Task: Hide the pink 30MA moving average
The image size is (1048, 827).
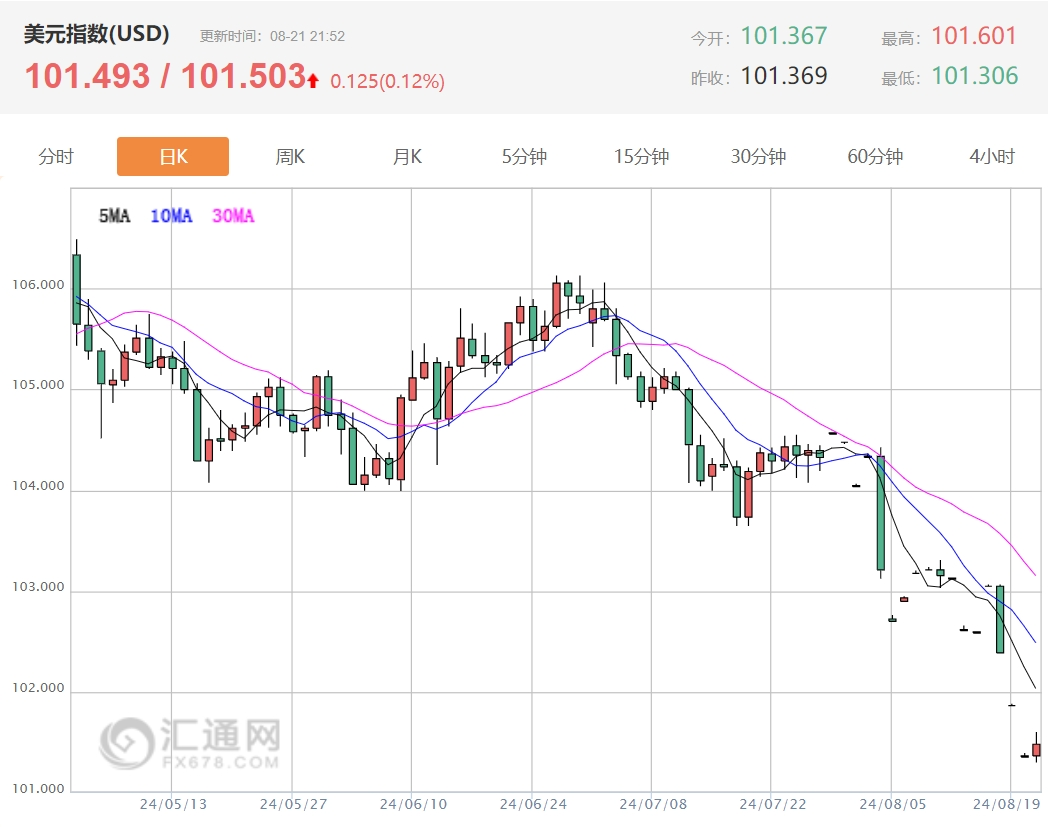Action: pos(233,216)
